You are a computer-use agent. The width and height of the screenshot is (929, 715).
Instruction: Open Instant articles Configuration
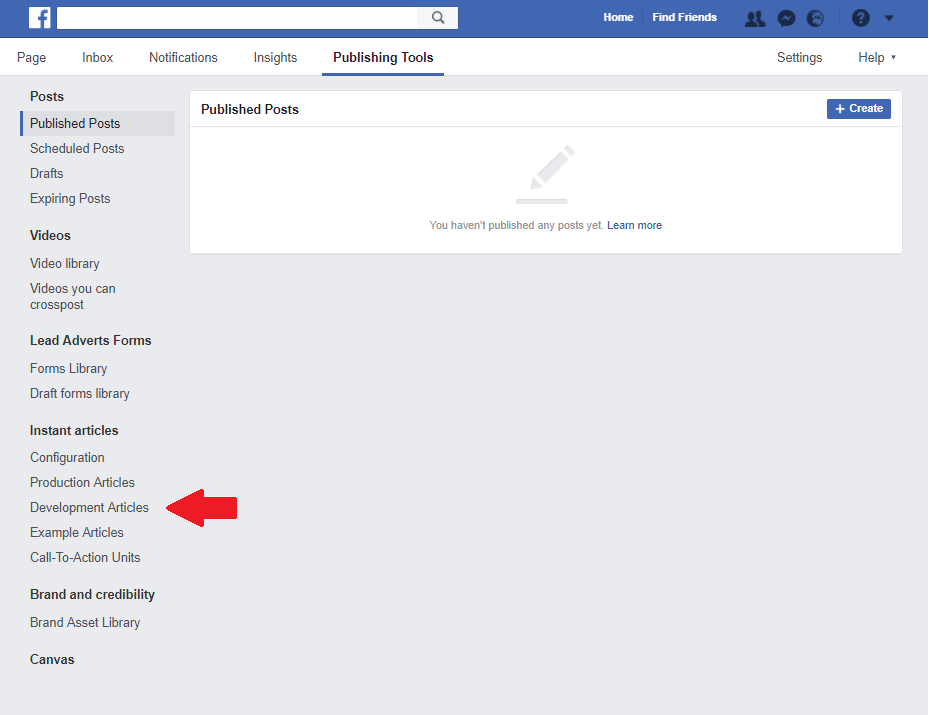point(67,458)
